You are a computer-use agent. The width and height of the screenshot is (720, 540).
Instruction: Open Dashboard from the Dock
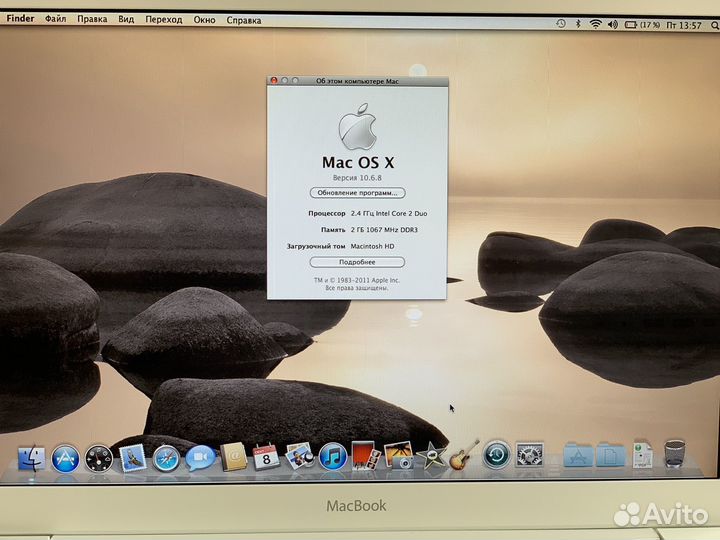coord(99,459)
